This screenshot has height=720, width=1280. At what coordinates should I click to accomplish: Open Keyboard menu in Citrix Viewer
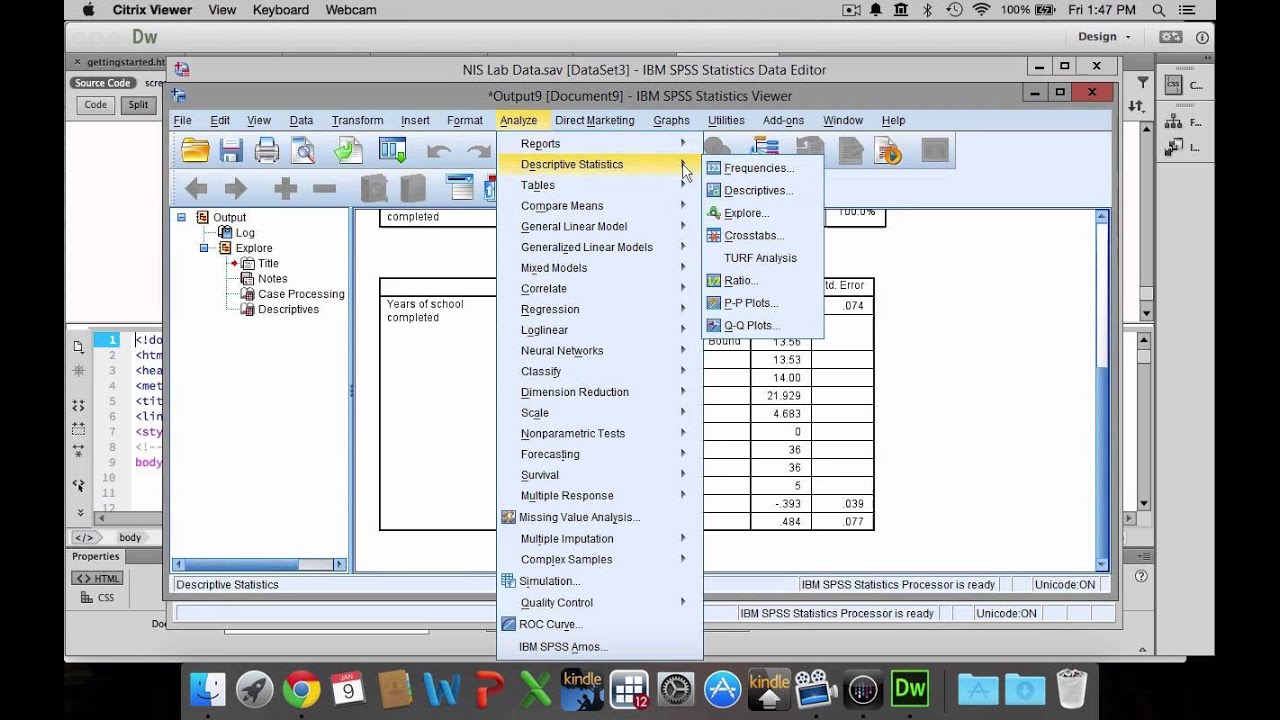coord(281,10)
